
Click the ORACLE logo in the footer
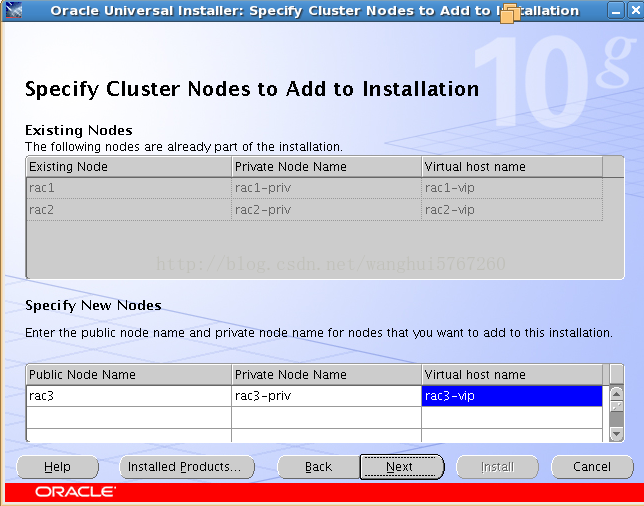(x=75, y=492)
